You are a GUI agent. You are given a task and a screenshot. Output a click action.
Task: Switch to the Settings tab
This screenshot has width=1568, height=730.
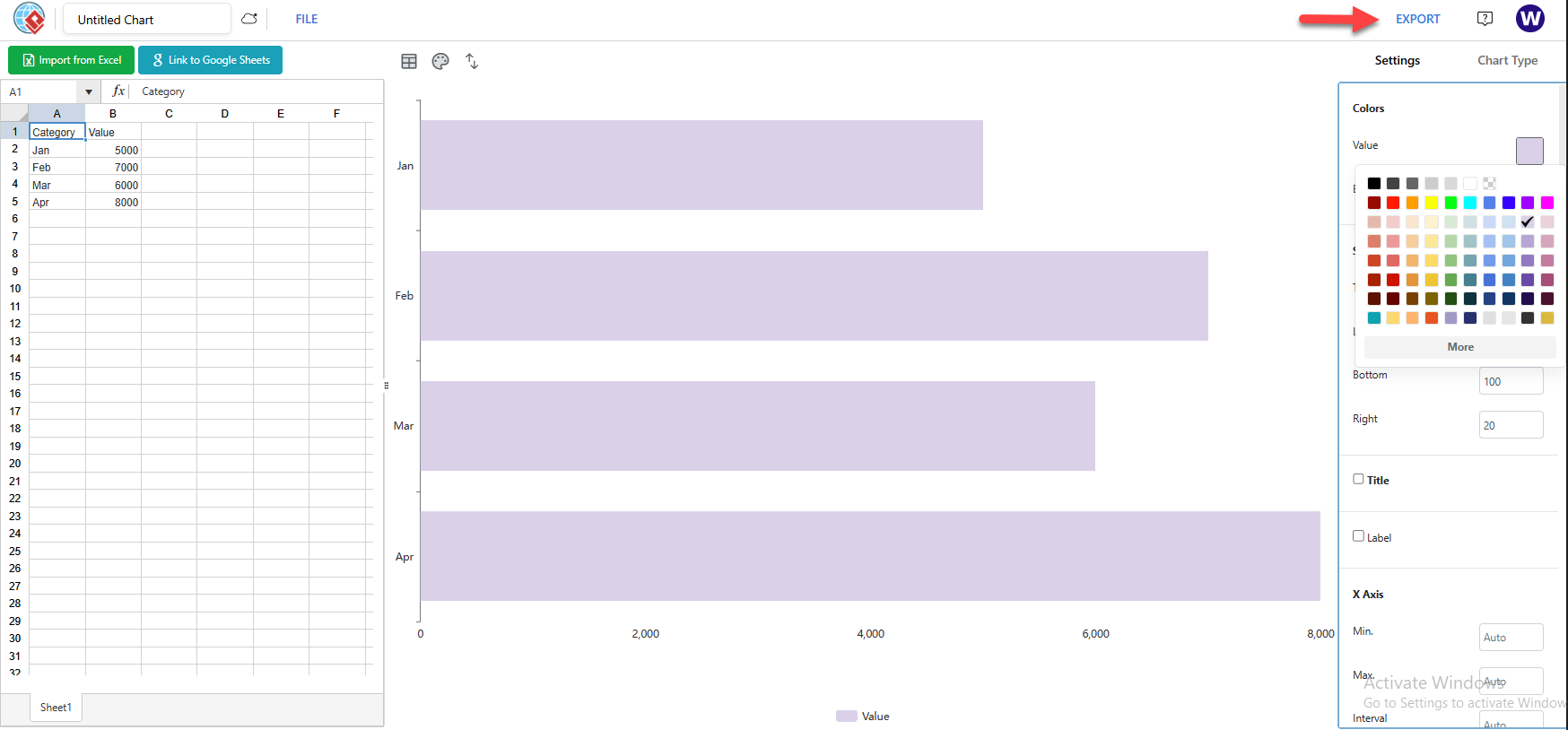coord(1397,60)
